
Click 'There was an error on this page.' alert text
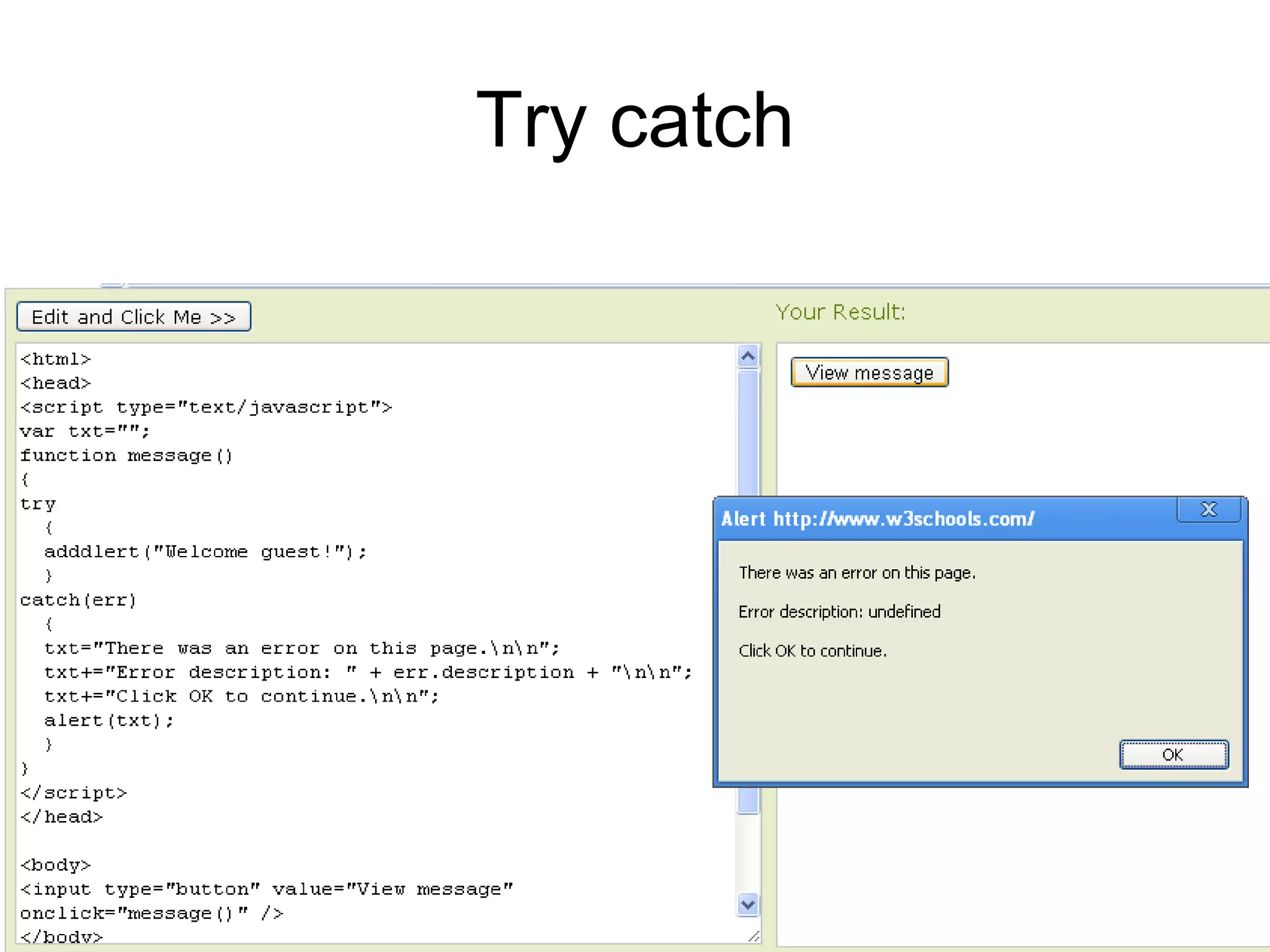coord(857,573)
